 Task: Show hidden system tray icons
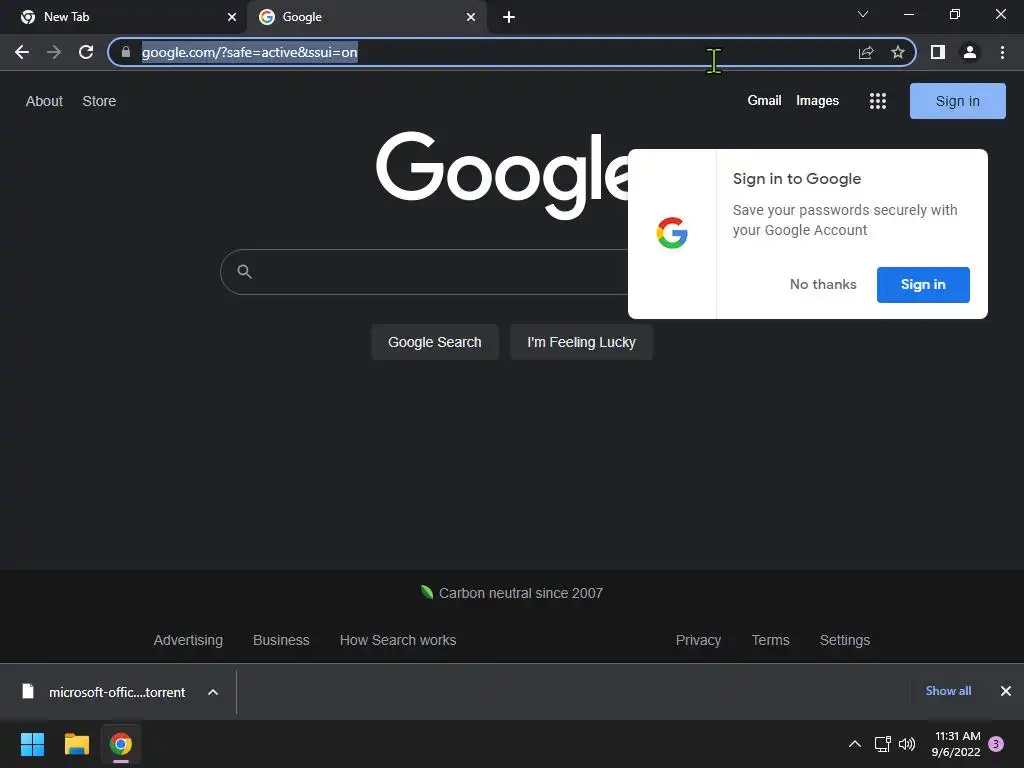(x=854, y=744)
